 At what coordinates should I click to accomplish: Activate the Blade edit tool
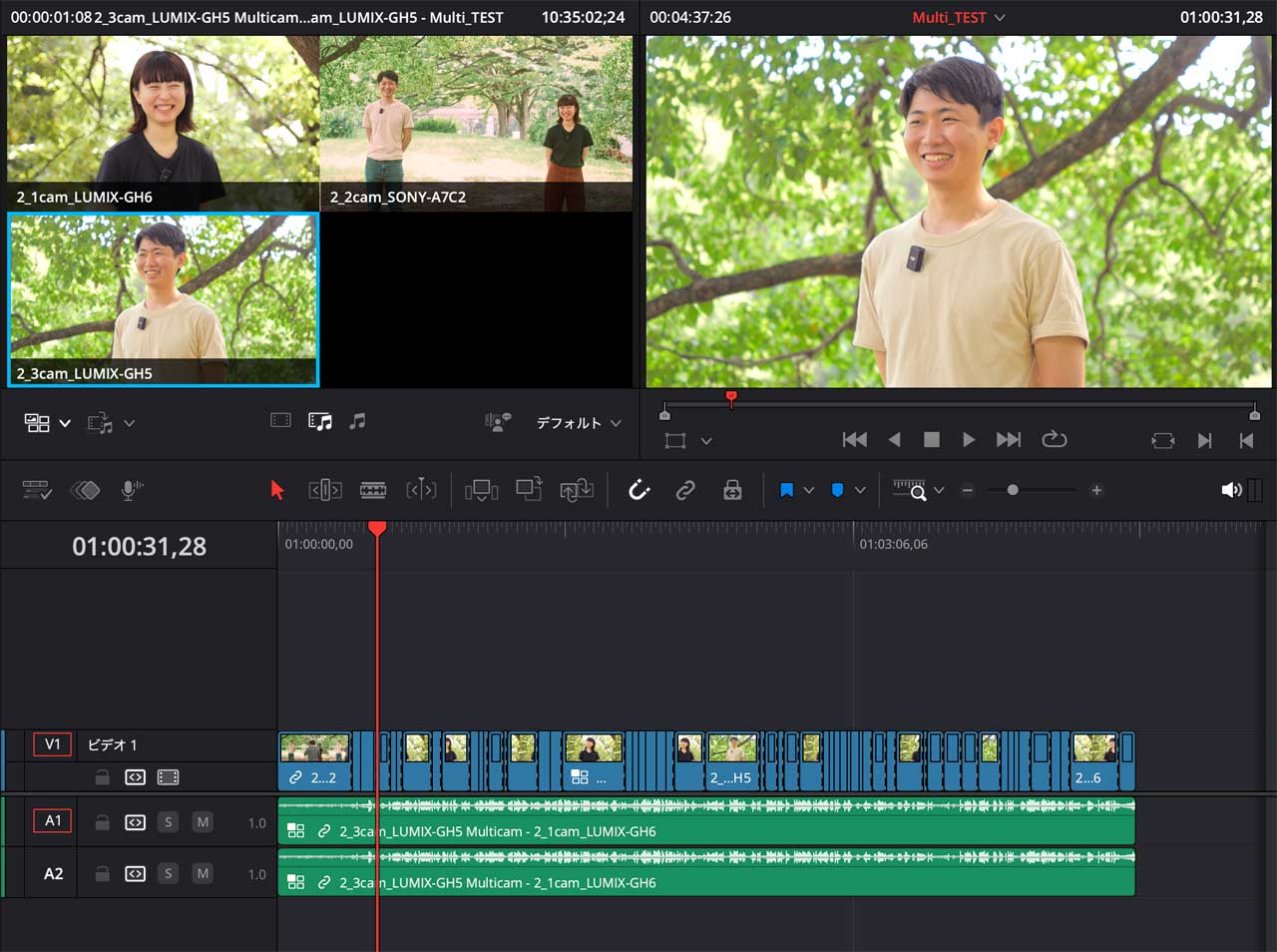tap(373, 490)
